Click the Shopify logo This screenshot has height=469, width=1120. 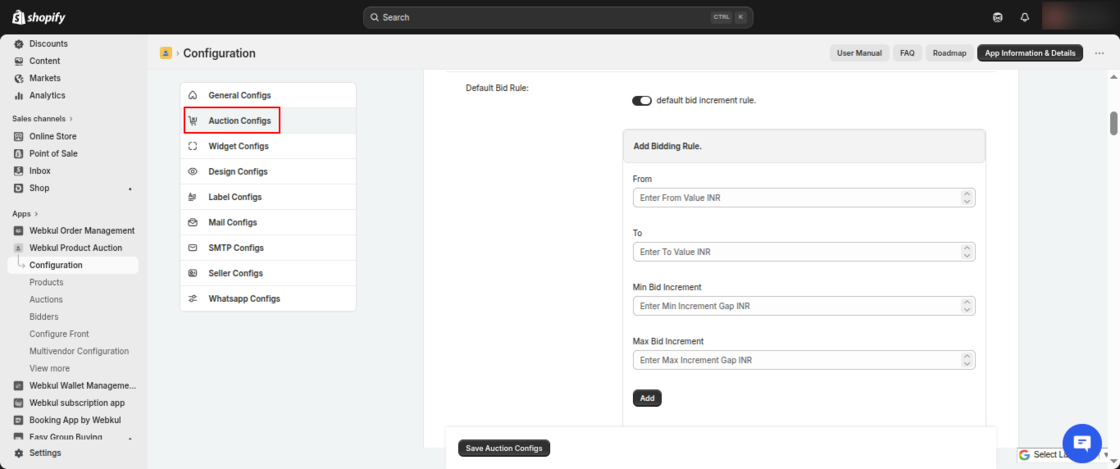pos(39,17)
